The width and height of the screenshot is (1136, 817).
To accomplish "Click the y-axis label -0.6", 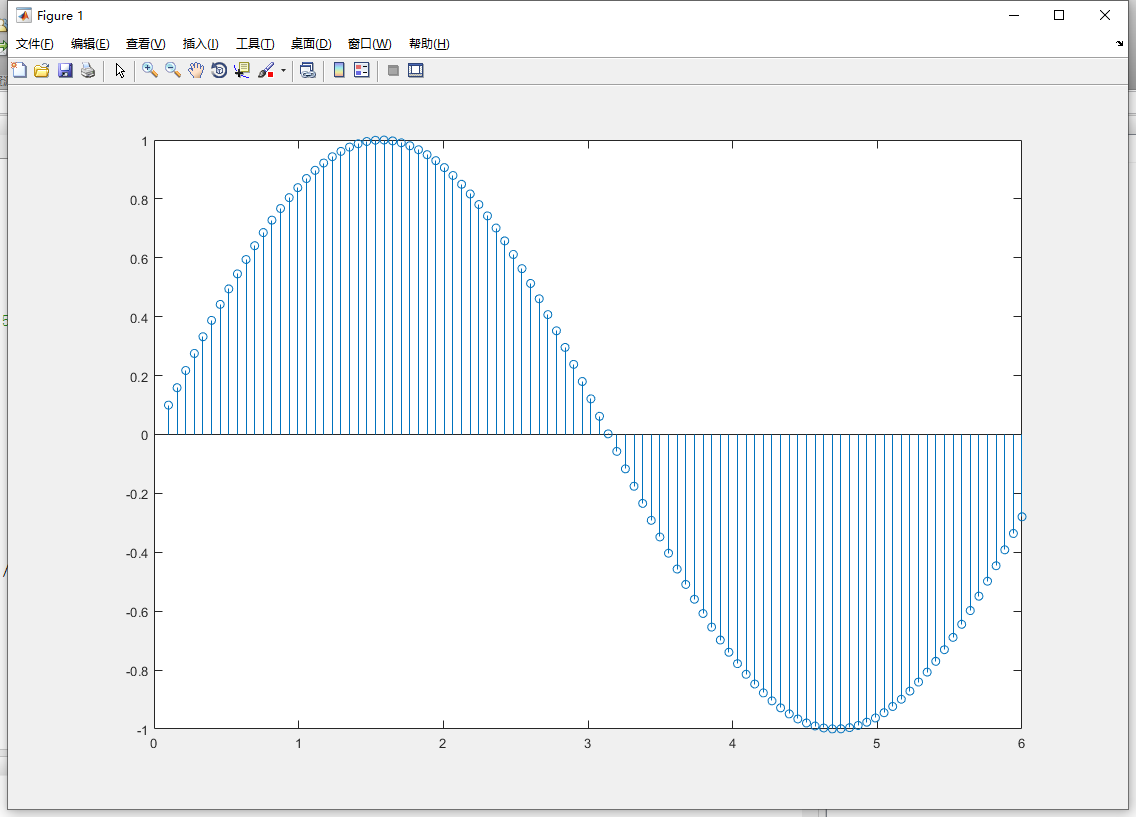I will [137, 613].
